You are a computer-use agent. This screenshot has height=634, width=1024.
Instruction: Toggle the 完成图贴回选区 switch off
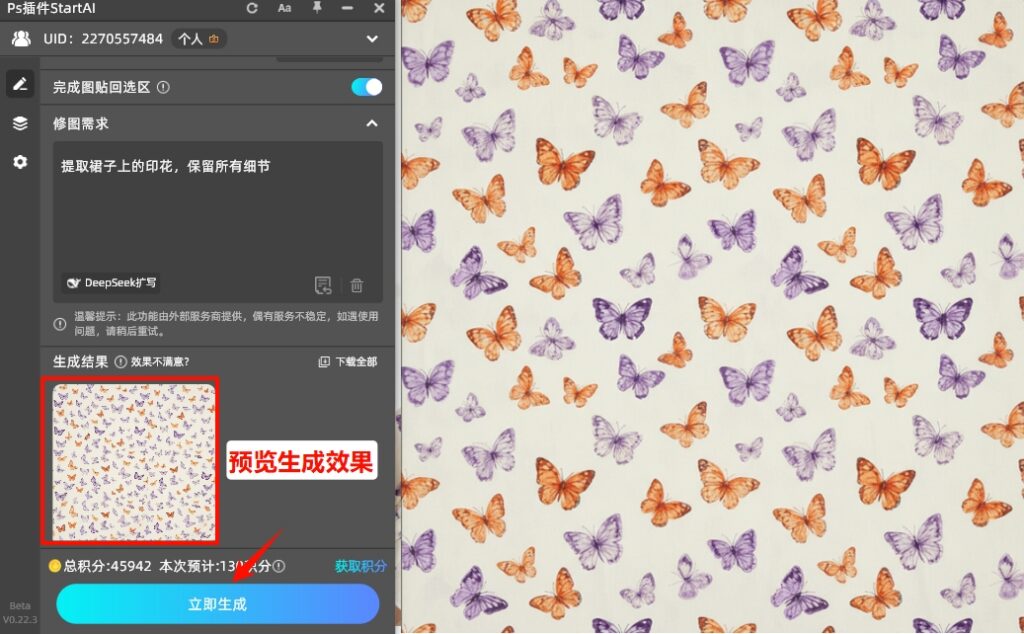[365, 87]
